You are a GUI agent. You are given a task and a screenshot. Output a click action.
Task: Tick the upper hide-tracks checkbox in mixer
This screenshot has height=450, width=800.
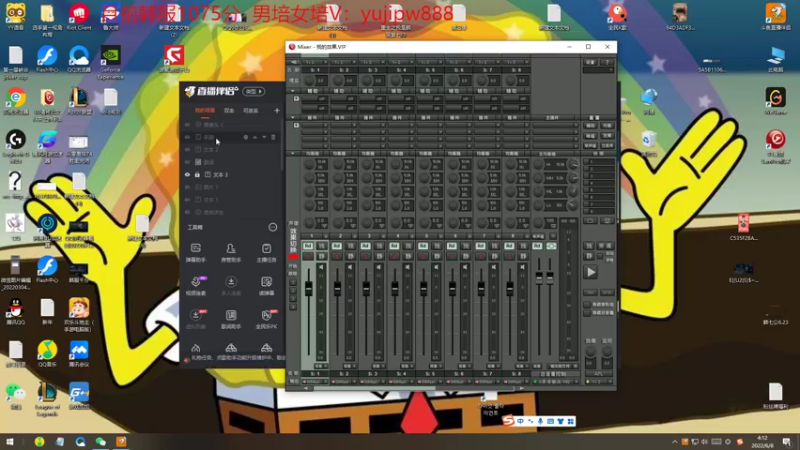[587, 304]
